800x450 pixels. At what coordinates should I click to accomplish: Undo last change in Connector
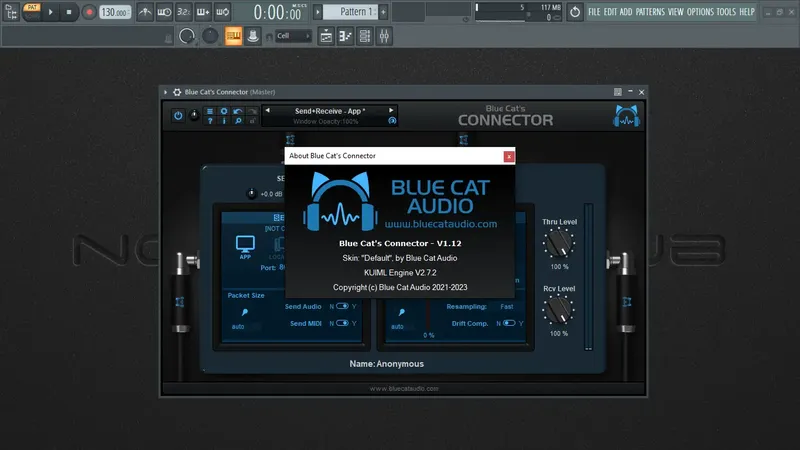click(x=238, y=111)
